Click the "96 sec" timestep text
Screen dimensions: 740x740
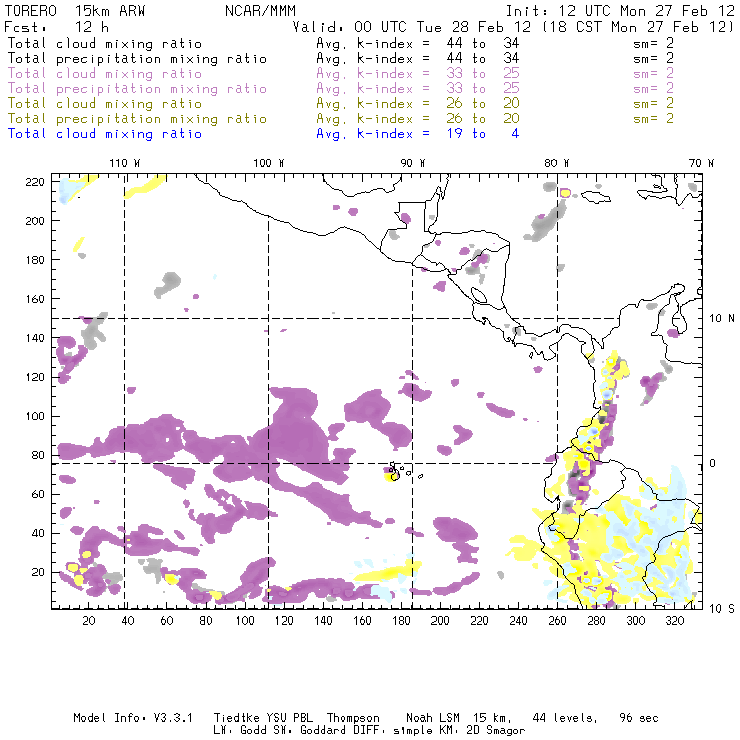(x=639, y=718)
